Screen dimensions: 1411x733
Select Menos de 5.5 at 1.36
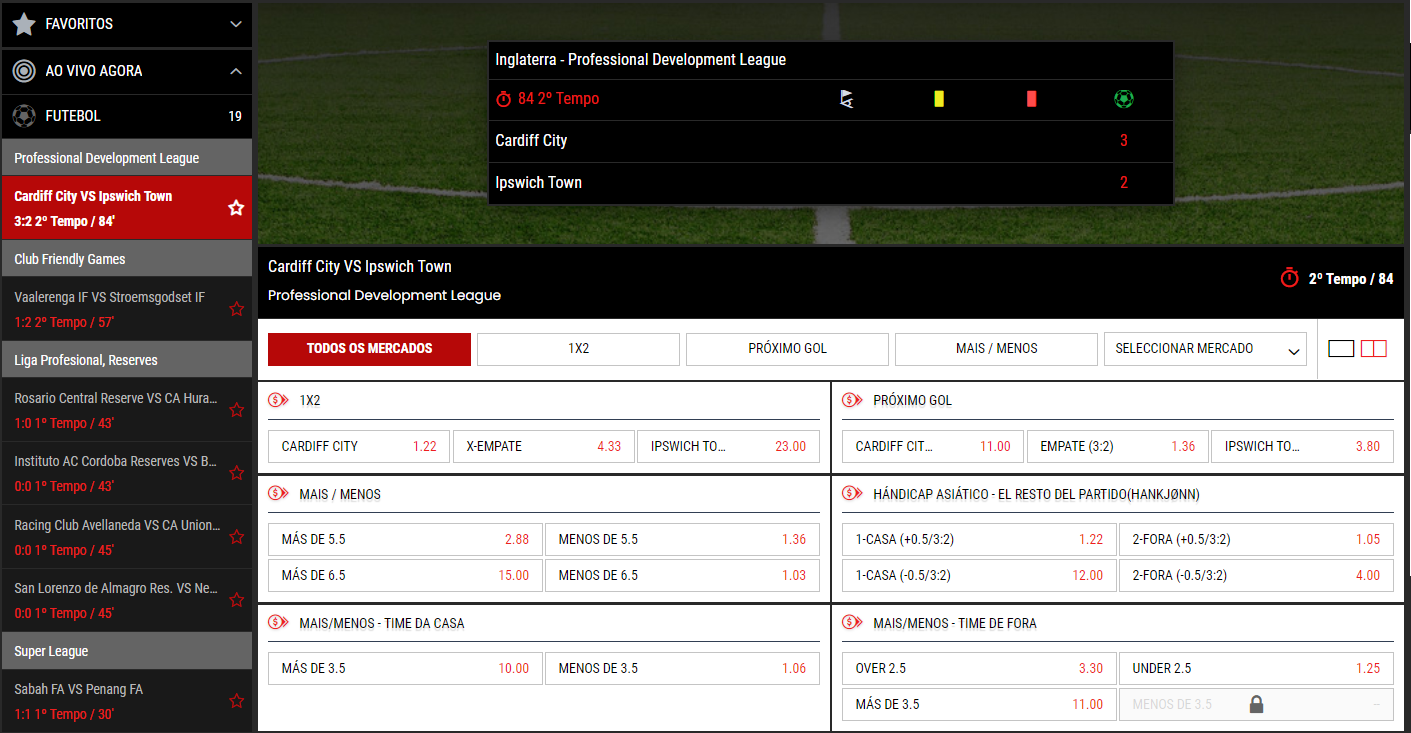pyautogui.click(x=682, y=539)
